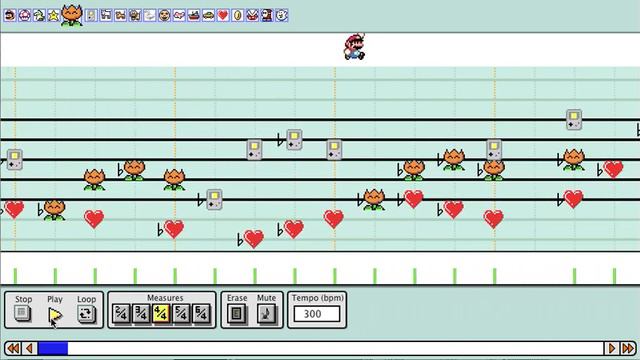Select the Boat instrument icon
The image size is (640, 360).
click(194, 16)
